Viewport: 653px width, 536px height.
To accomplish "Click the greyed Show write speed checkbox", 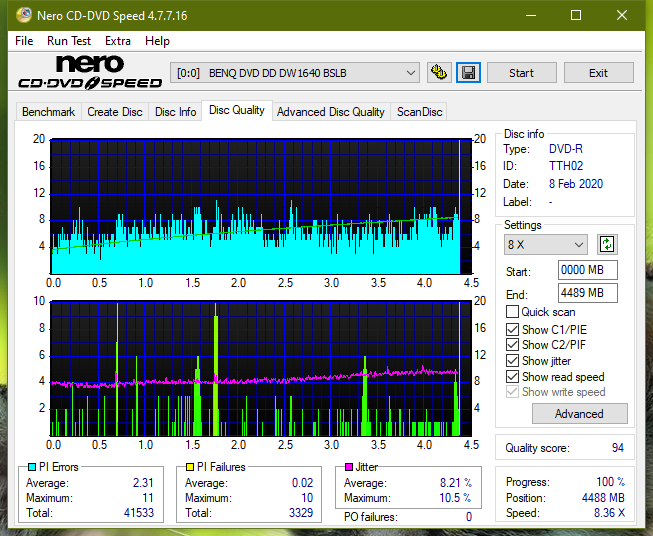I will point(512,392).
